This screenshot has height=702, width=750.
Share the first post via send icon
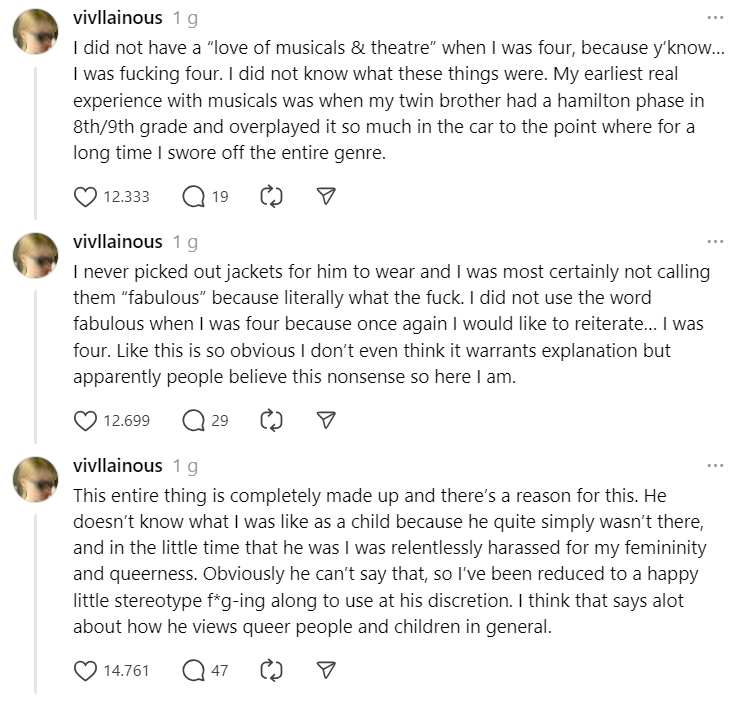click(x=326, y=197)
